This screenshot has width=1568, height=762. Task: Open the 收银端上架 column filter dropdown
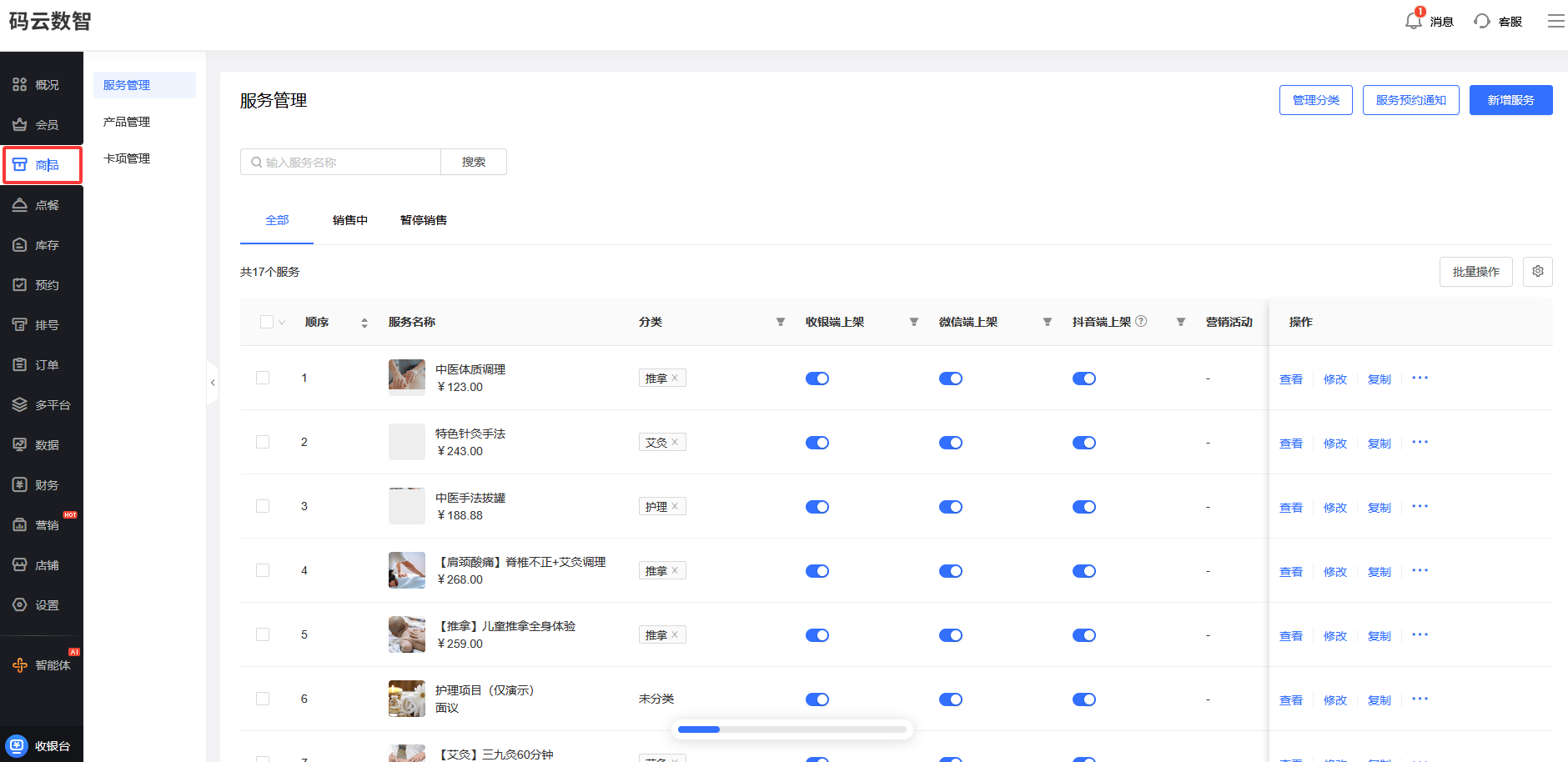(x=913, y=322)
